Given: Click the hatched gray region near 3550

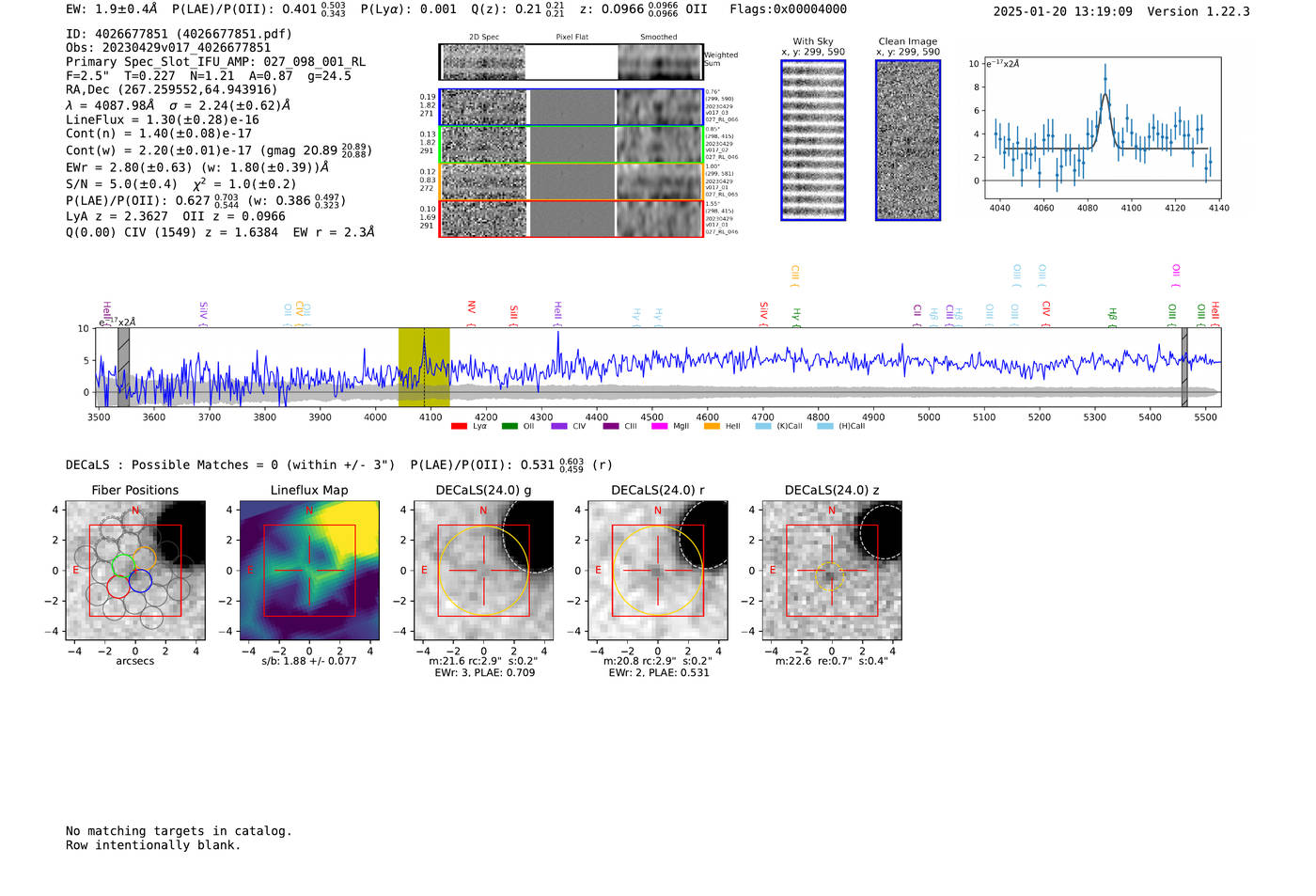Looking at the screenshot, I should click(123, 367).
